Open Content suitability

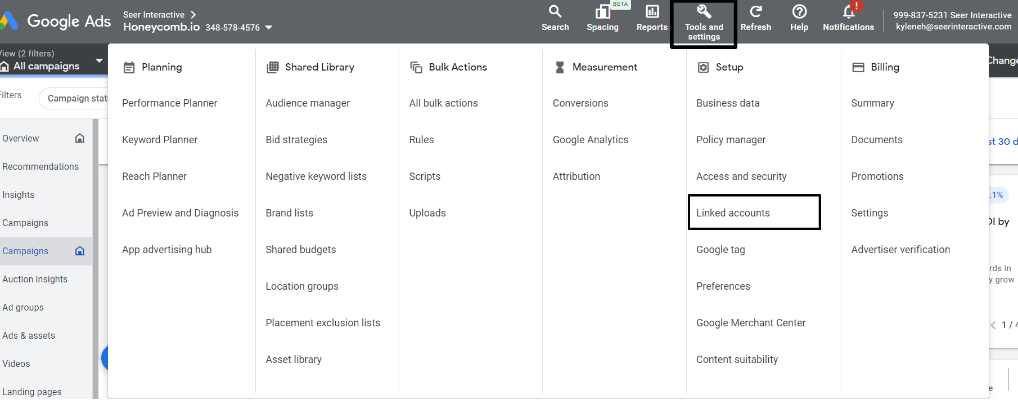click(737, 359)
